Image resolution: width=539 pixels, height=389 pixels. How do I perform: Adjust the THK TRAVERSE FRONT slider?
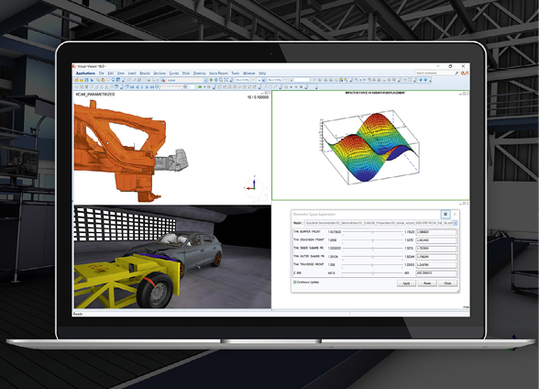point(373,265)
